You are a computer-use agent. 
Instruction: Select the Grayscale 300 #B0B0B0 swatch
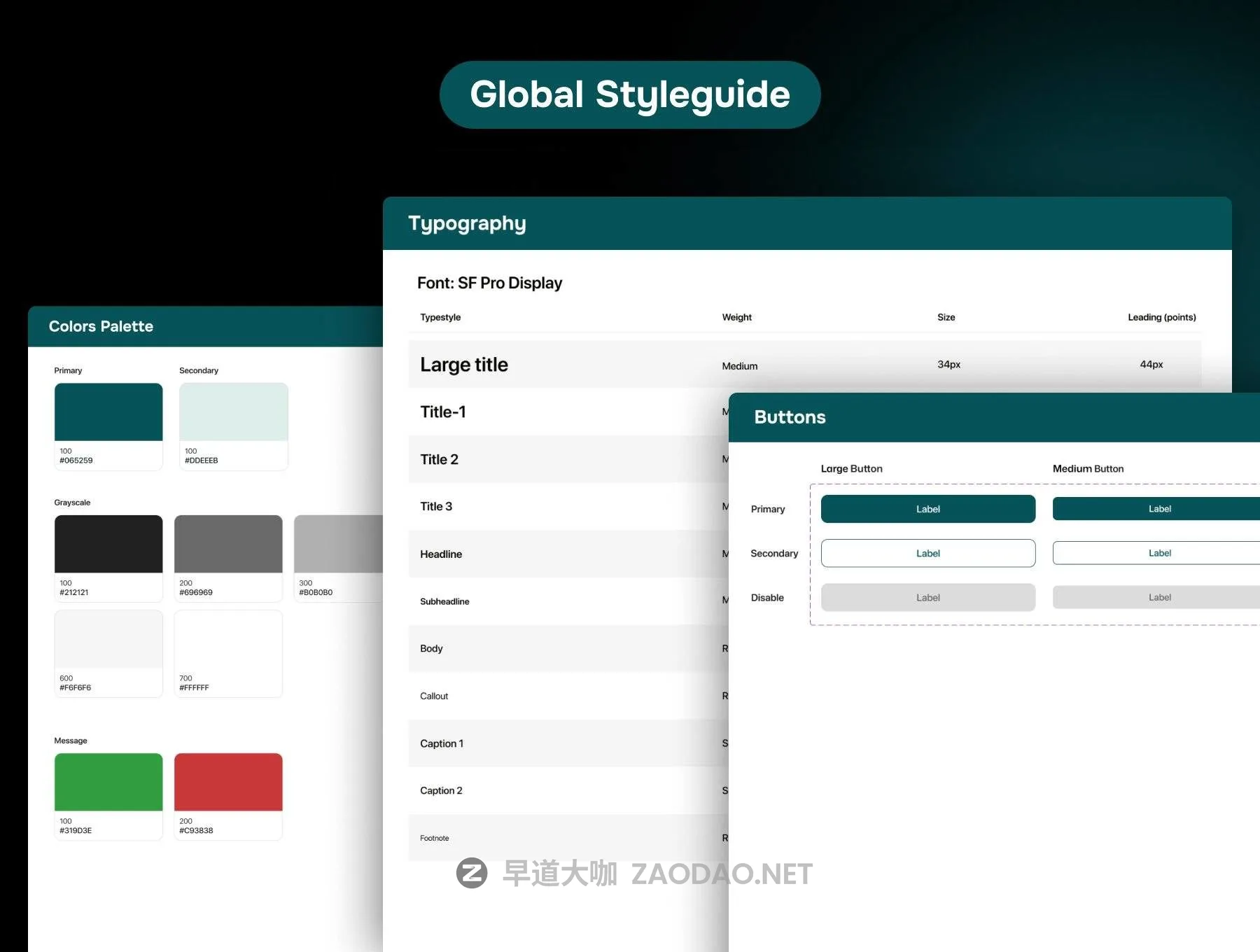[x=338, y=544]
